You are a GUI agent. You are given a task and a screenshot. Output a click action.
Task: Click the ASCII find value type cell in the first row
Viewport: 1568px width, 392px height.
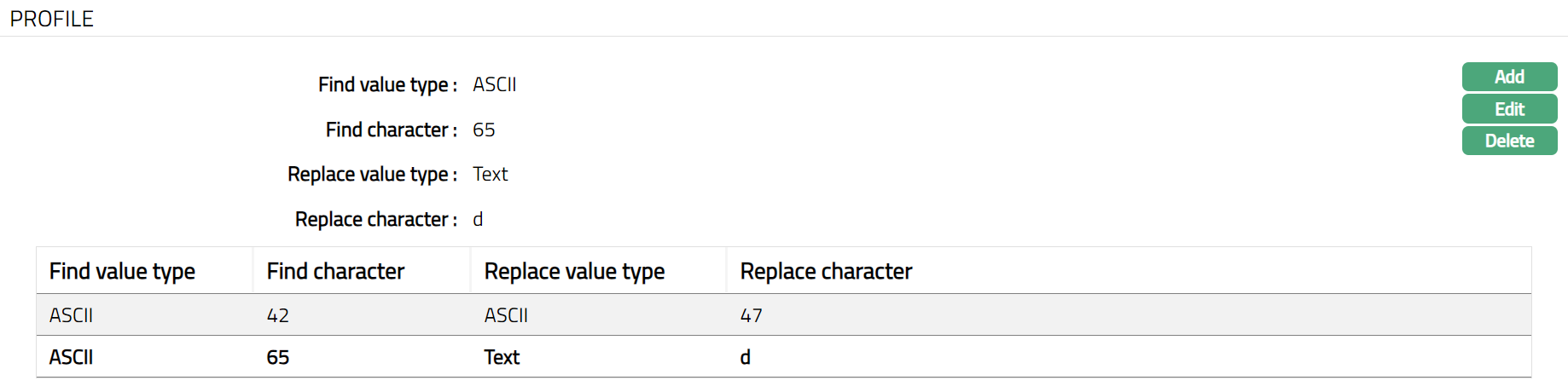[x=71, y=315]
